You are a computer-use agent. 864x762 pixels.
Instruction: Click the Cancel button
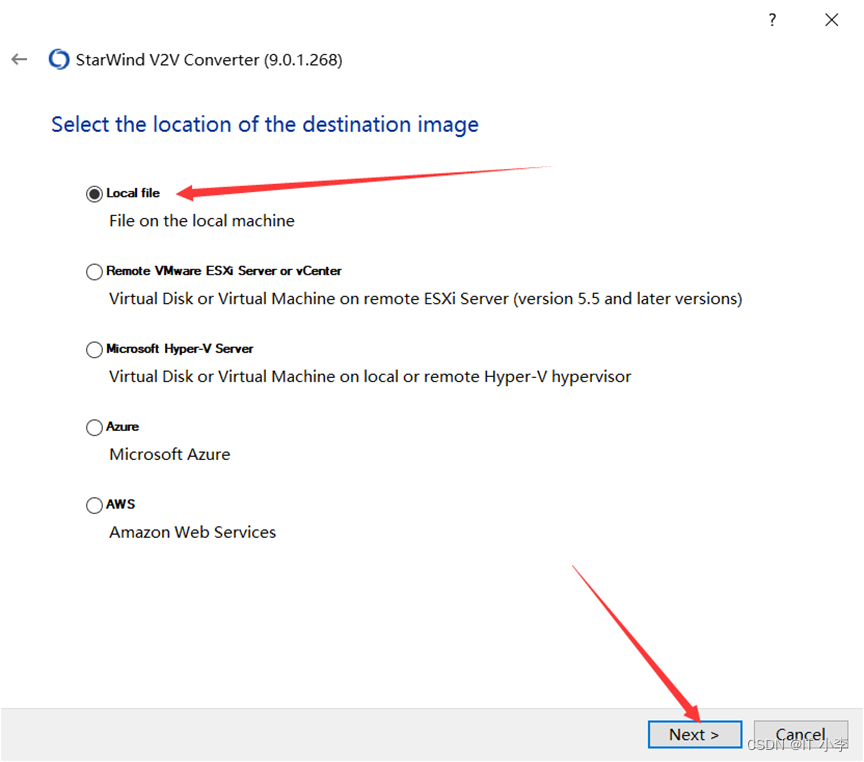click(800, 734)
